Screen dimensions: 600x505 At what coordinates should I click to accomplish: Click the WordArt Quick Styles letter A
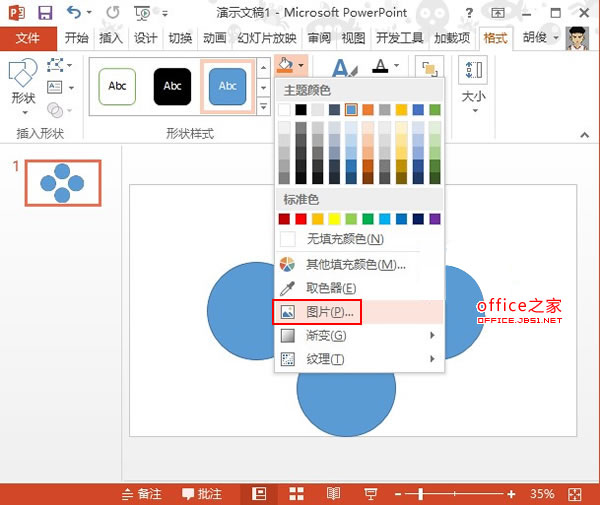[x=344, y=68]
